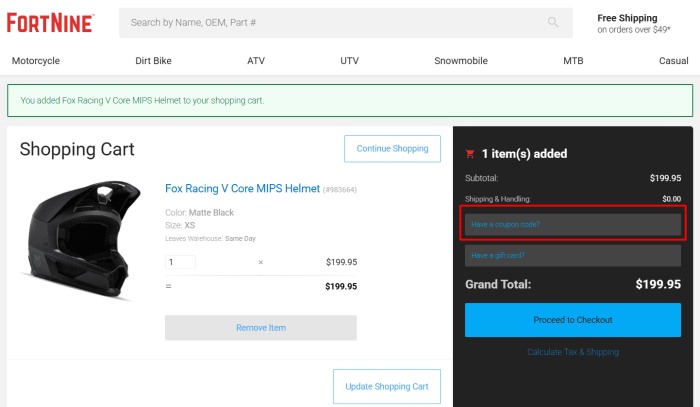The height and width of the screenshot is (407, 700).
Task: Focus the search by name field
Action: point(346,23)
